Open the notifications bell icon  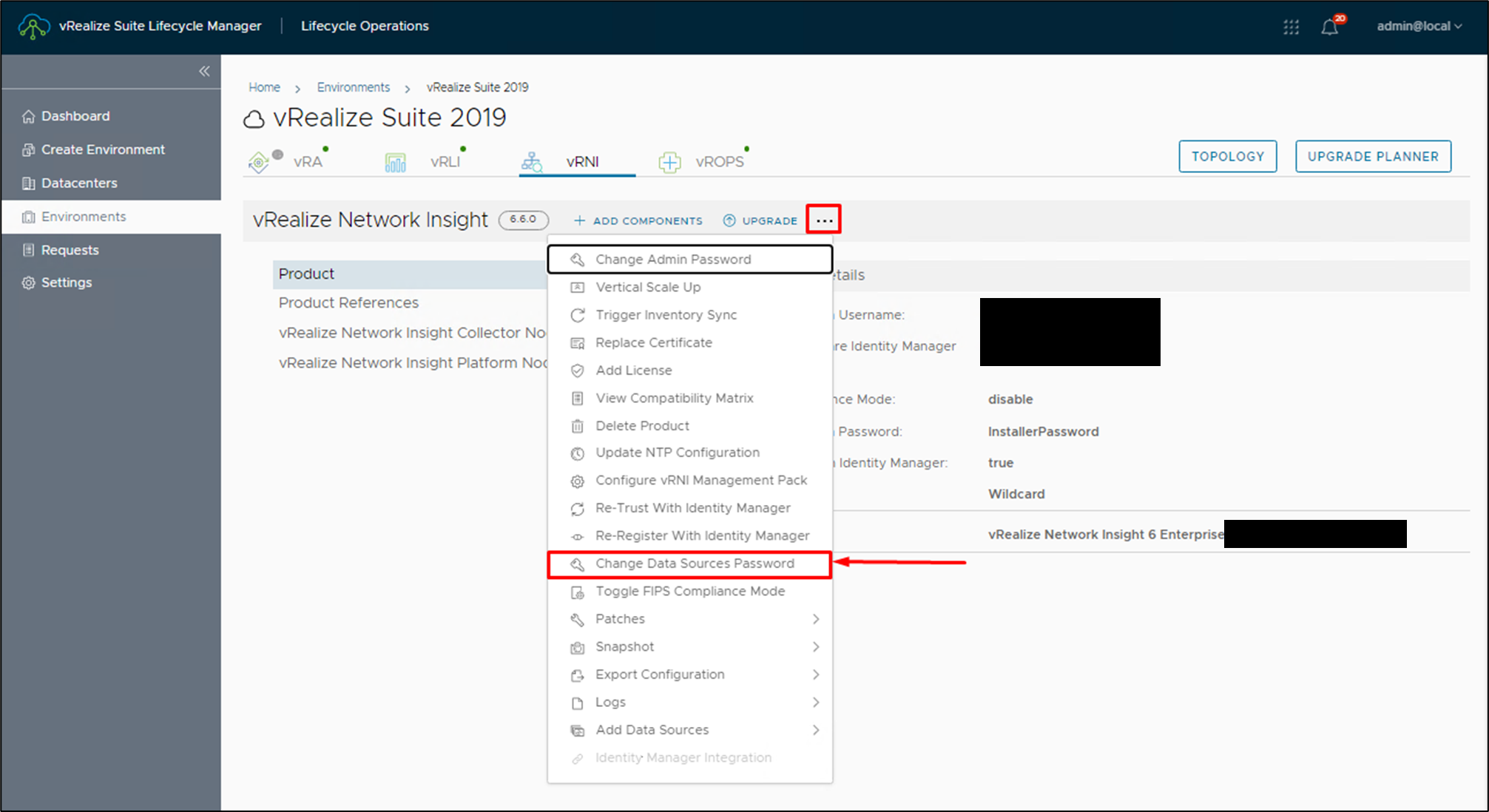1330,27
